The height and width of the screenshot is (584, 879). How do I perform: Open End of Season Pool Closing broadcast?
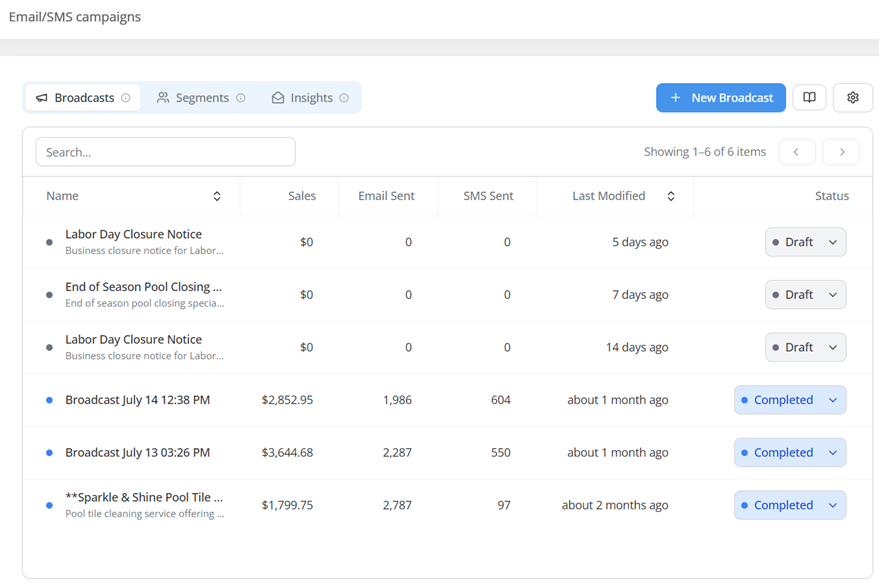[x=144, y=287]
